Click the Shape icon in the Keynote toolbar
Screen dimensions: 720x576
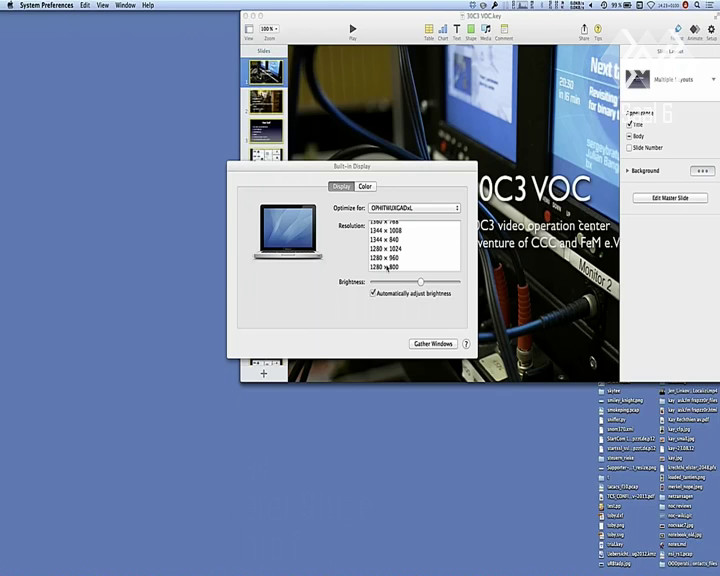[x=471, y=32]
